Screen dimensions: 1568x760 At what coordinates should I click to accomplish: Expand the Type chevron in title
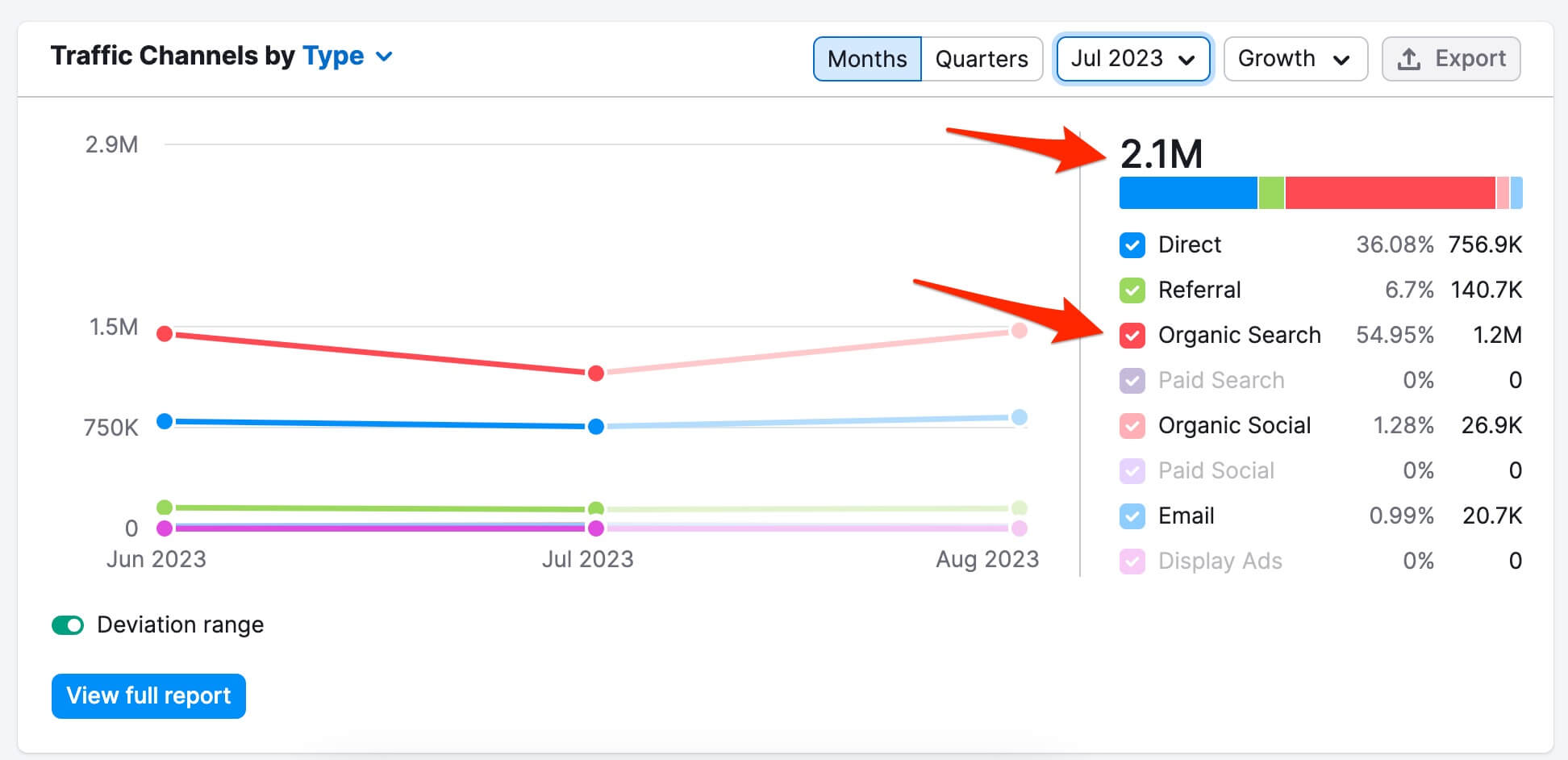[385, 56]
